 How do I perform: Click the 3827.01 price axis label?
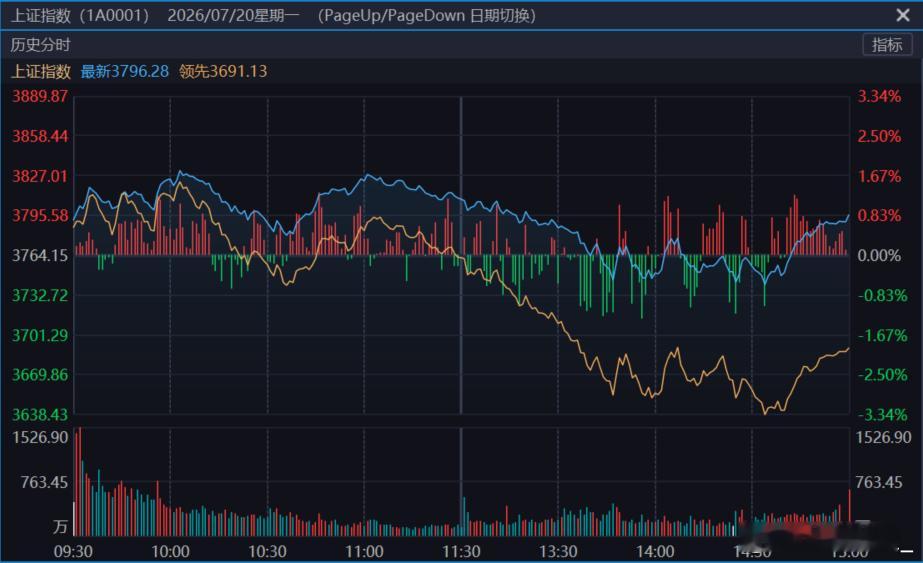click(40, 176)
